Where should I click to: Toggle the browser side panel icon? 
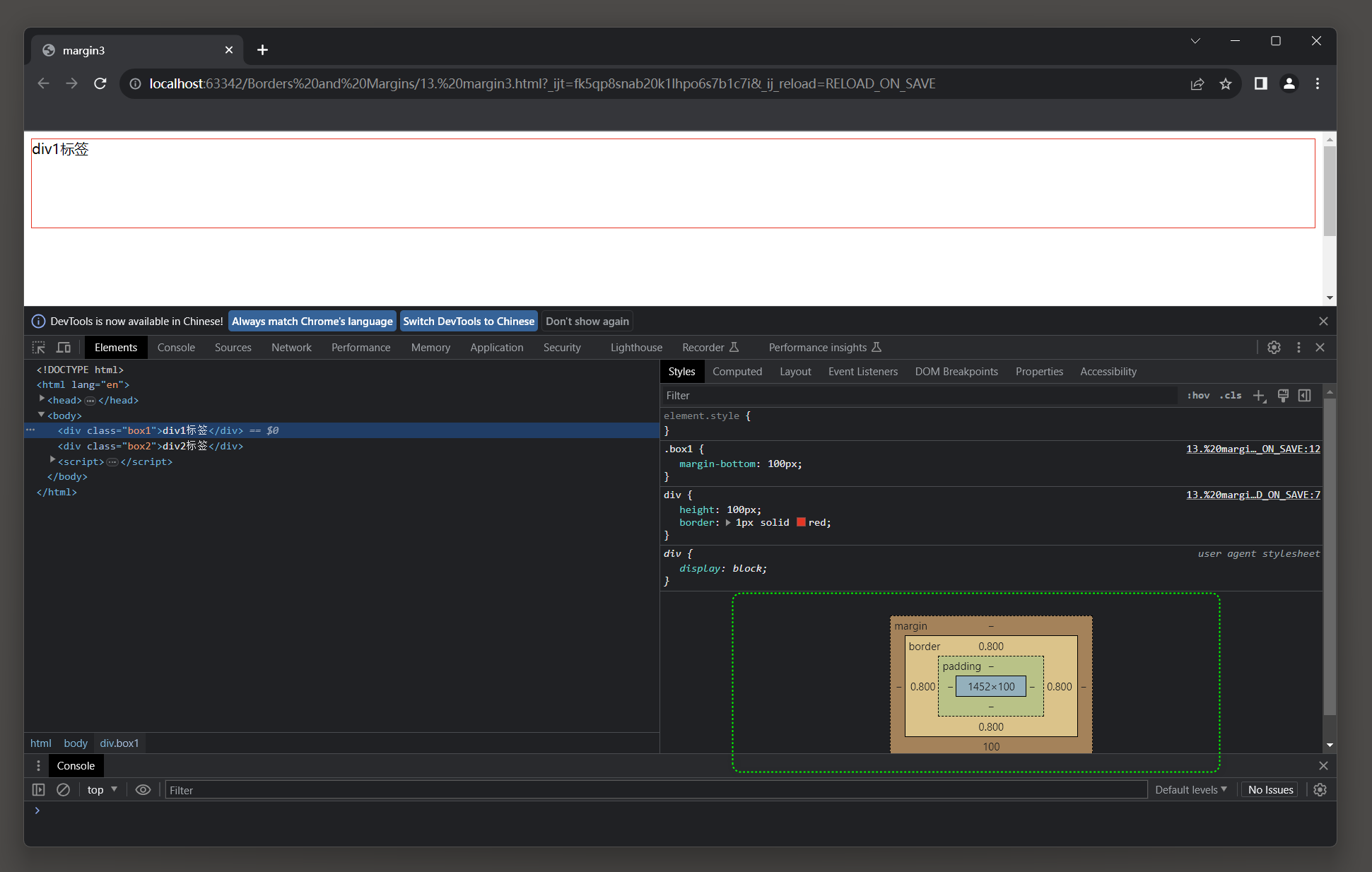pos(1260,83)
